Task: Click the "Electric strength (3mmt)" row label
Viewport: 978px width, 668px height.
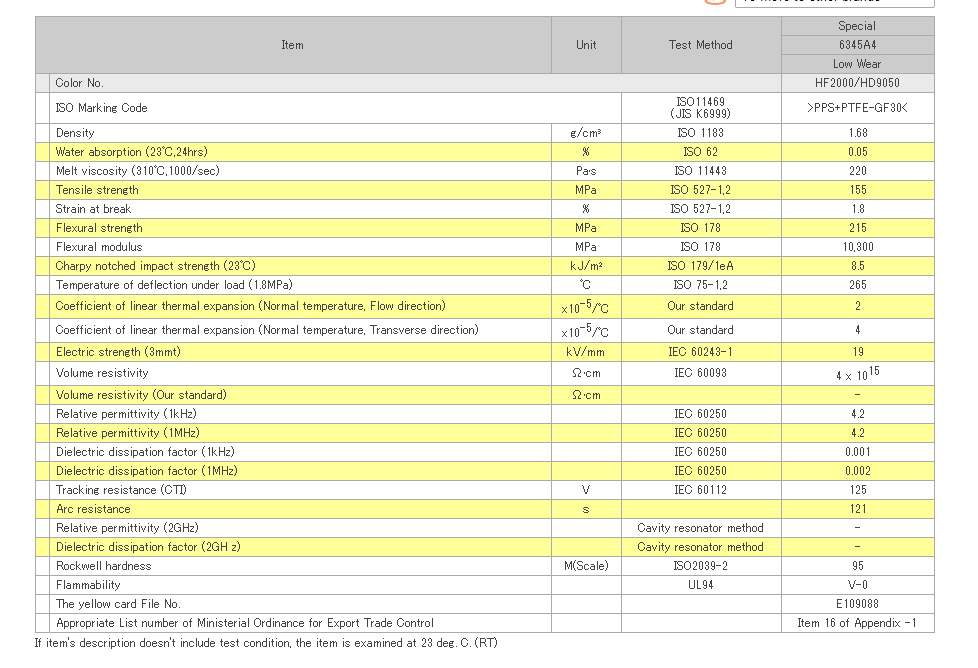Action: 118,352
